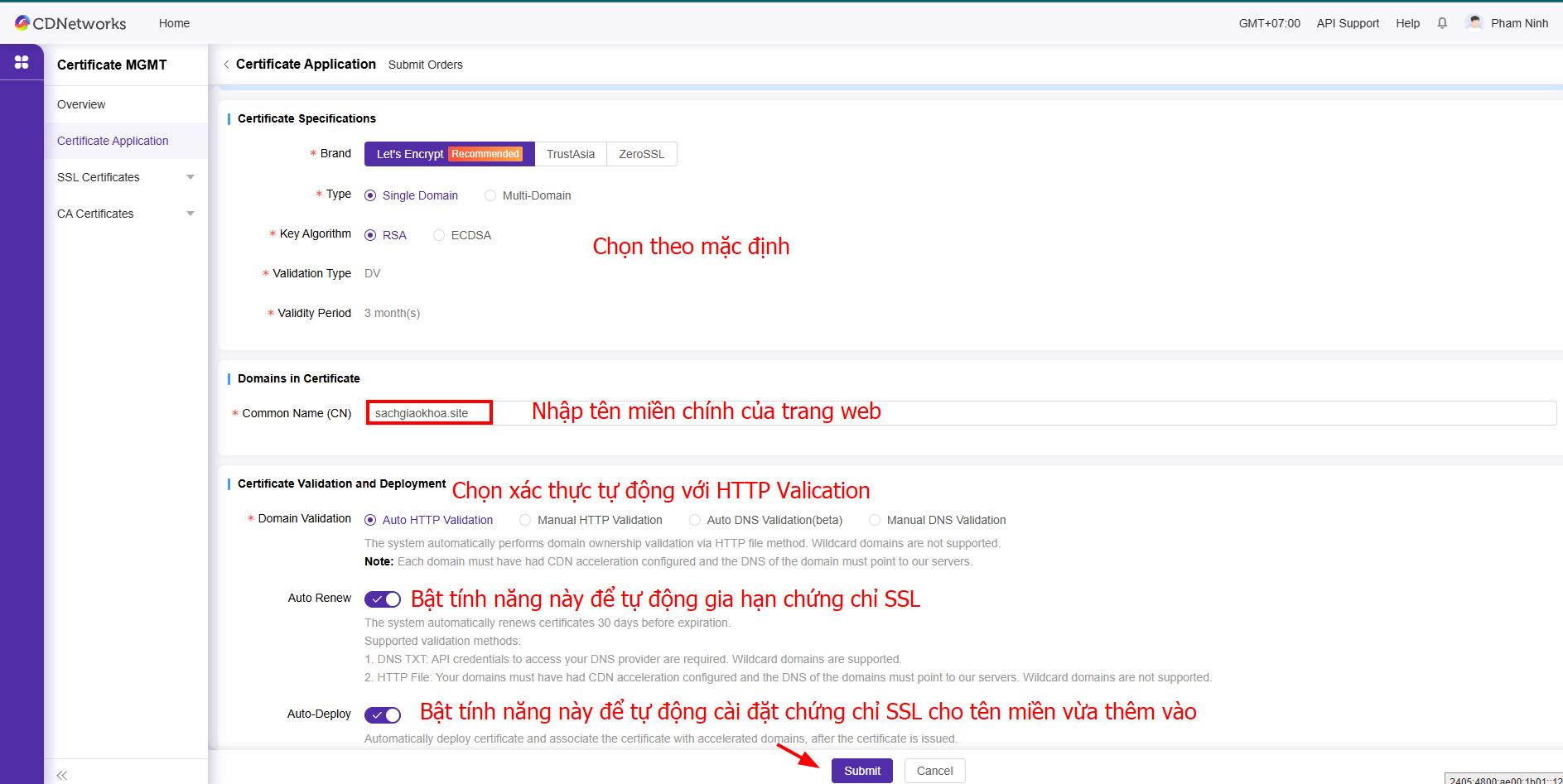Go back using the left chevron
1563x784 pixels.
click(226, 65)
